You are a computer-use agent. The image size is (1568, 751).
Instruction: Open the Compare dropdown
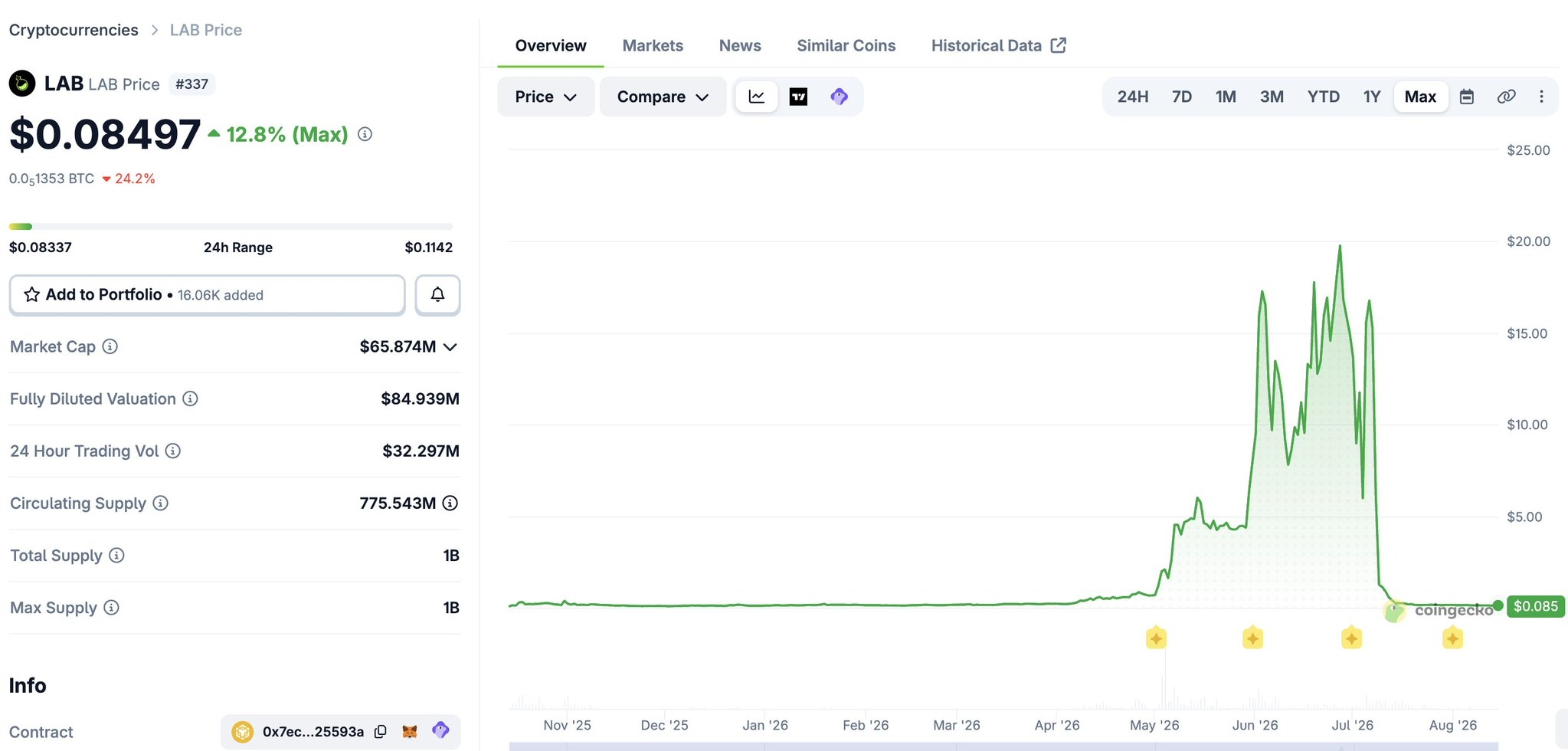coord(663,97)
